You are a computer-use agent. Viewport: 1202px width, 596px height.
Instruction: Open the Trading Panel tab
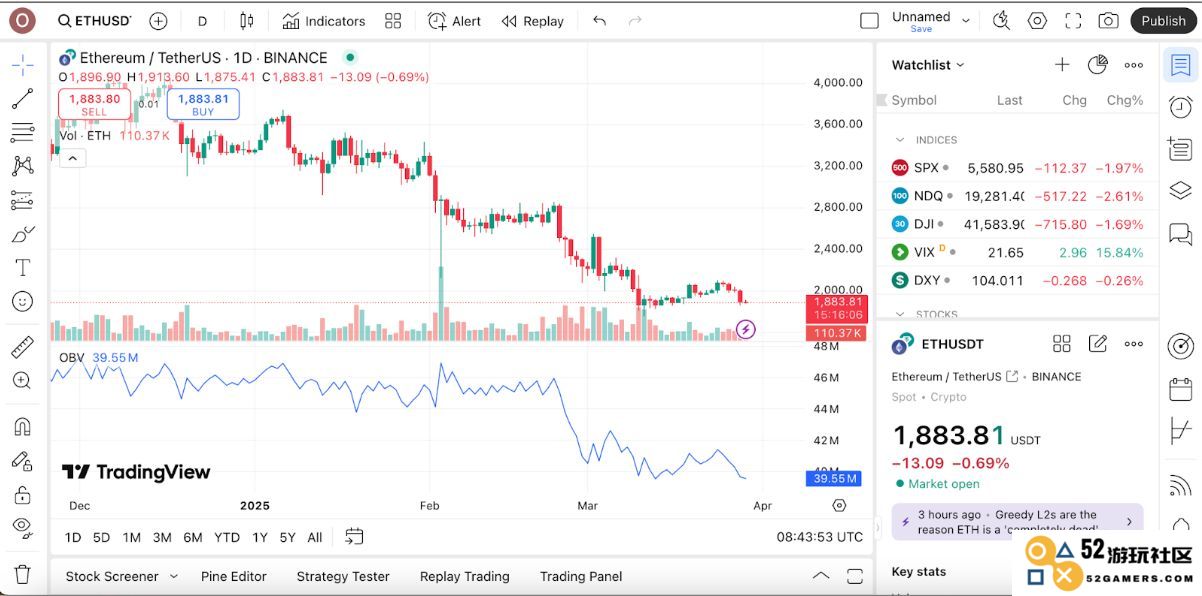point(581,576)
